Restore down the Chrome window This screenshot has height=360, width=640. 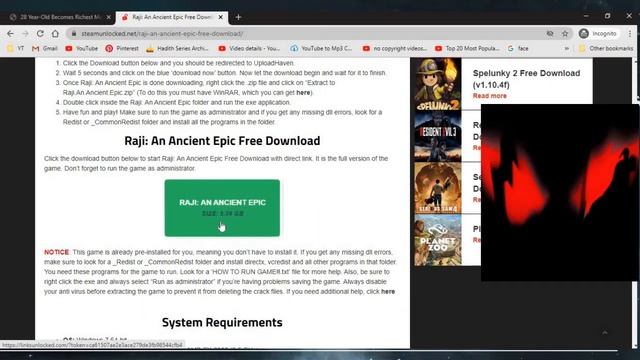point(607,16)
